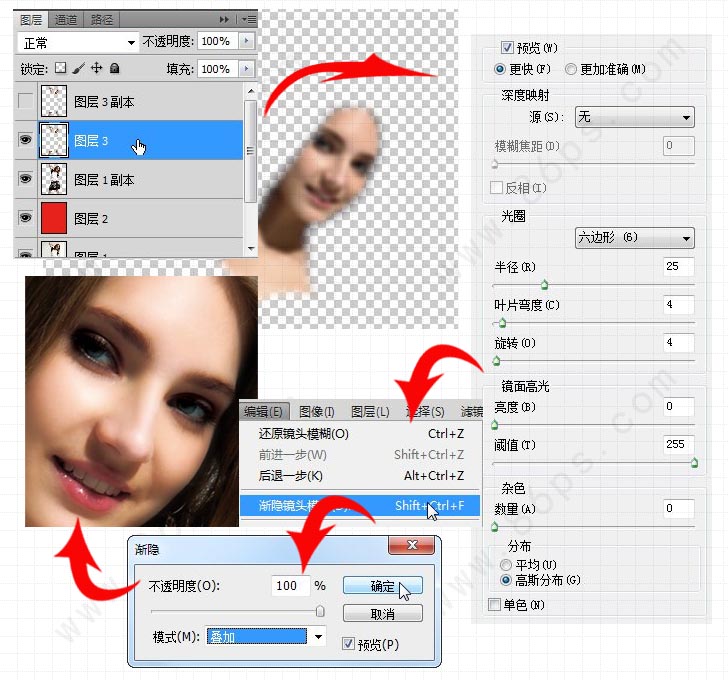Open the 编辑(E) menu
This screenshot has height=680, width=728.
click(x=264, y=411)
